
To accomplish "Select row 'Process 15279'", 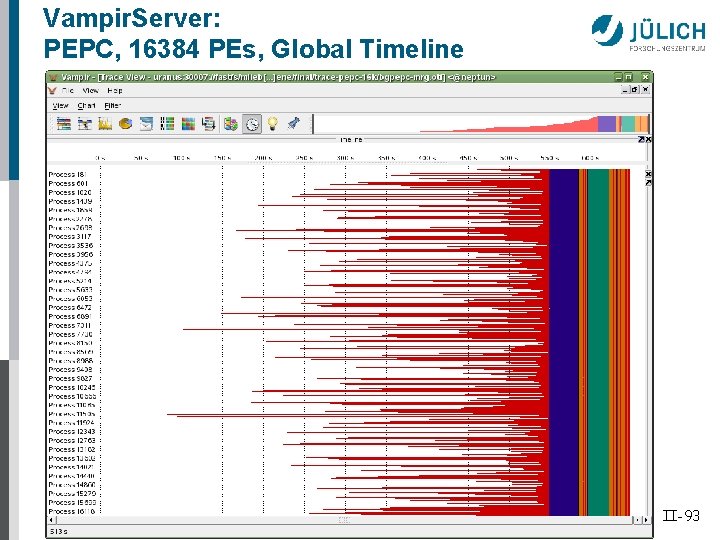I will pos(72,494).
